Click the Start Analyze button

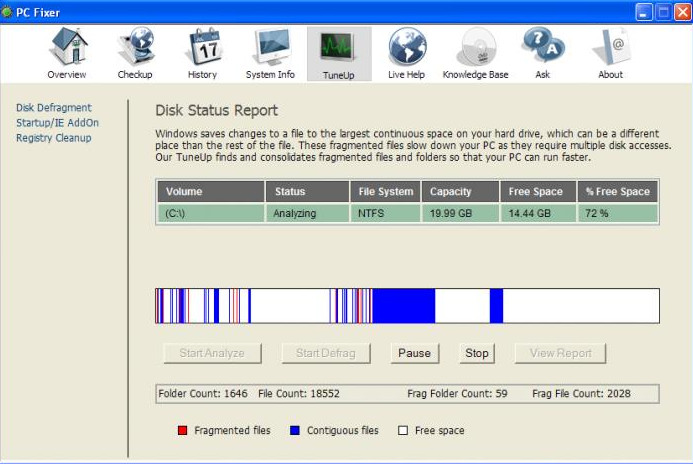click(212, 353)
